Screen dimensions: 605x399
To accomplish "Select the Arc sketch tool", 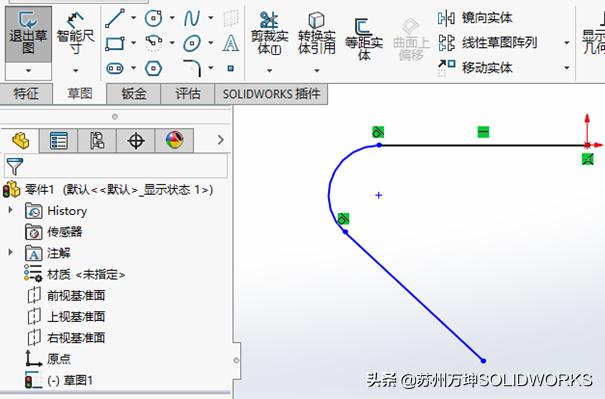I will tap(154, 43).
